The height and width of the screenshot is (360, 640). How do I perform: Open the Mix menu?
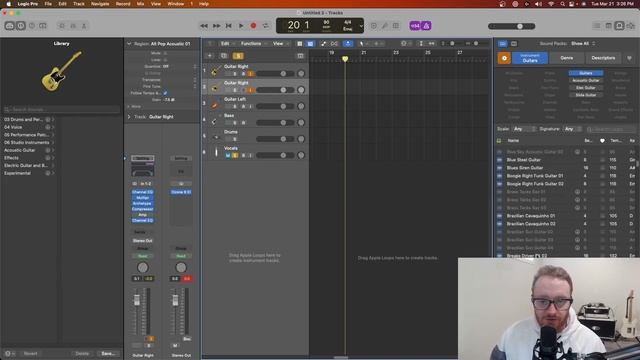click(140, 4)
